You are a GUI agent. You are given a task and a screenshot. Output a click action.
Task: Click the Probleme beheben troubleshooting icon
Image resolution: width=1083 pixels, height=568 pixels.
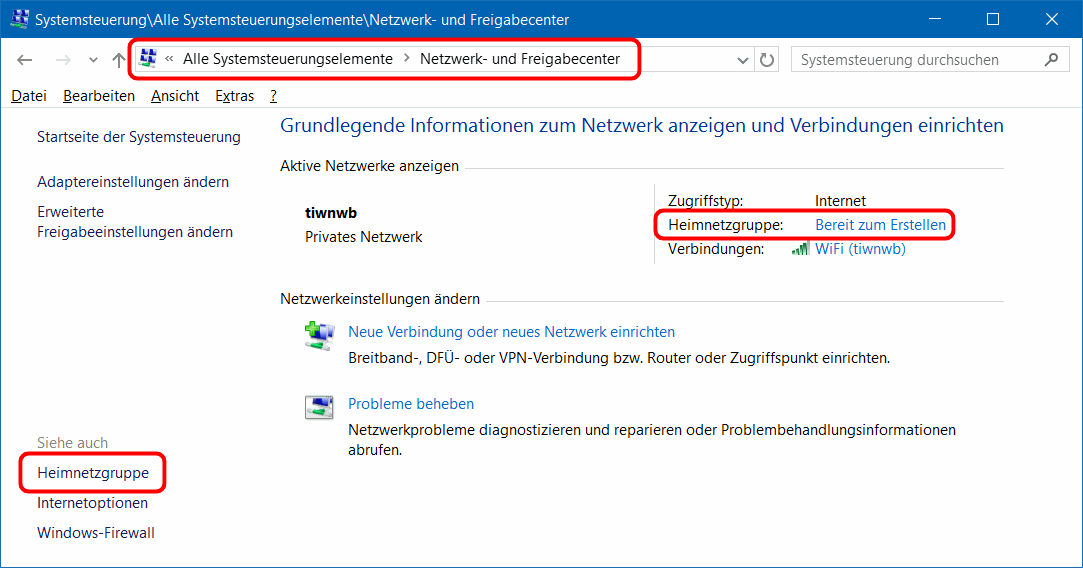click(x=319, y=407)
